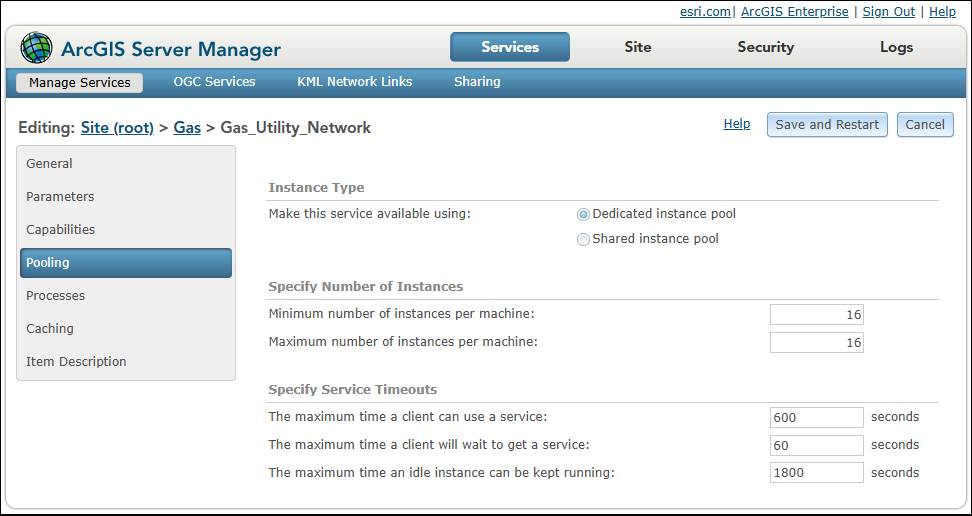972x516 pixels.
Task: Switch to the Site tab
Action: 638,47
